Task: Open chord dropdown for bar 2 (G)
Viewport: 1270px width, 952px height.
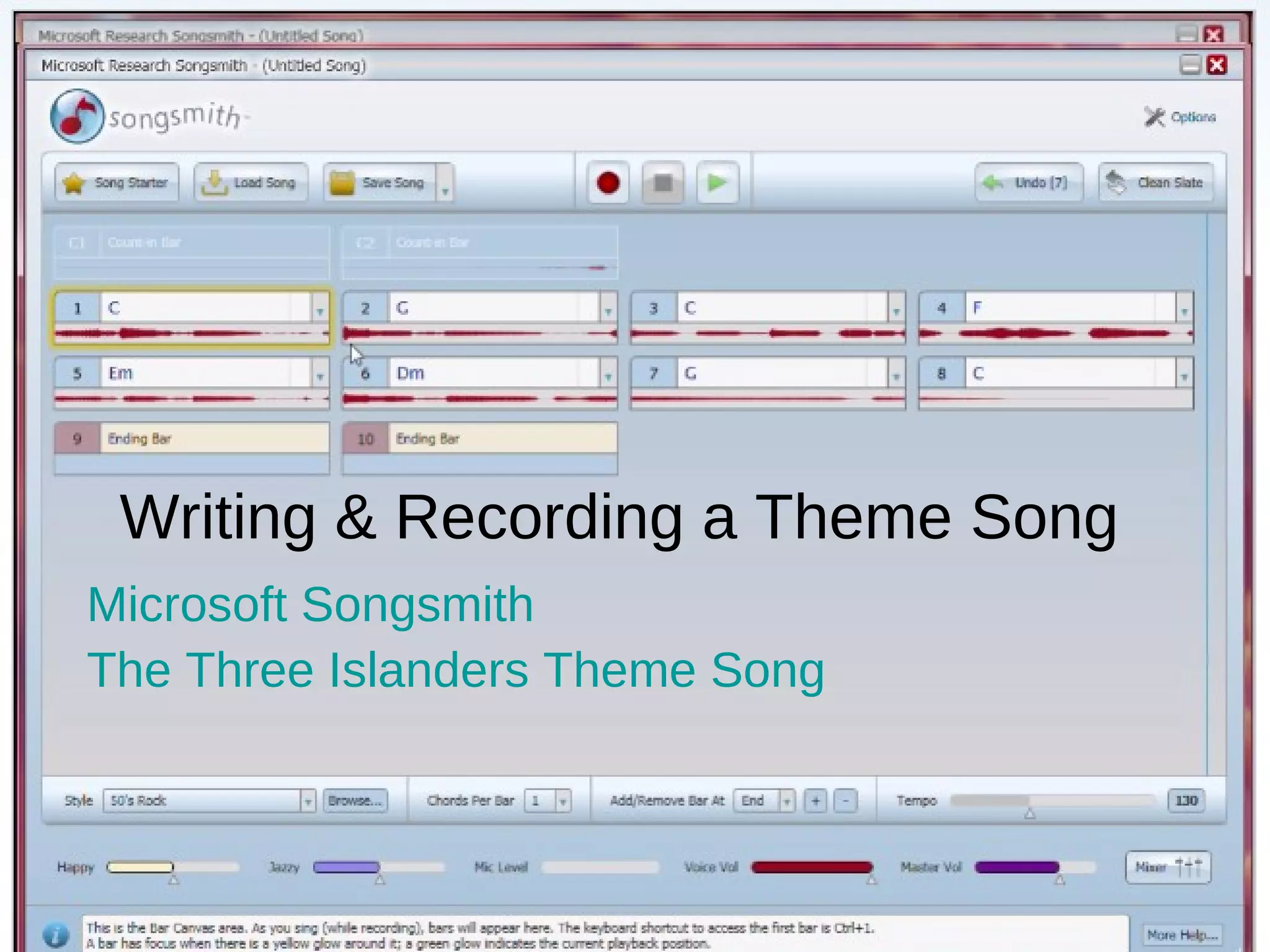Action: click(608, 309)
